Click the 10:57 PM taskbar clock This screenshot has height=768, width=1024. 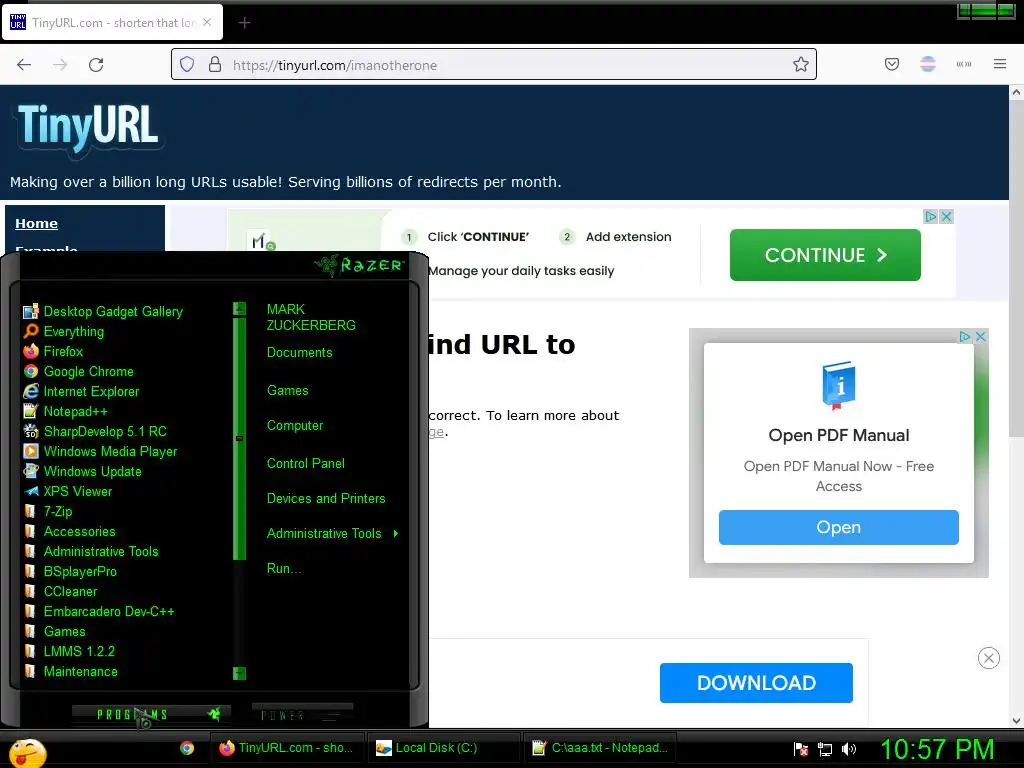tap(938, 749)
